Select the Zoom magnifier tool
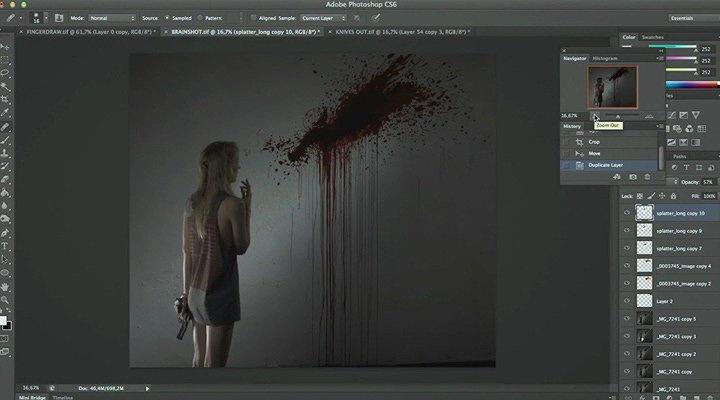 [6, 299]
